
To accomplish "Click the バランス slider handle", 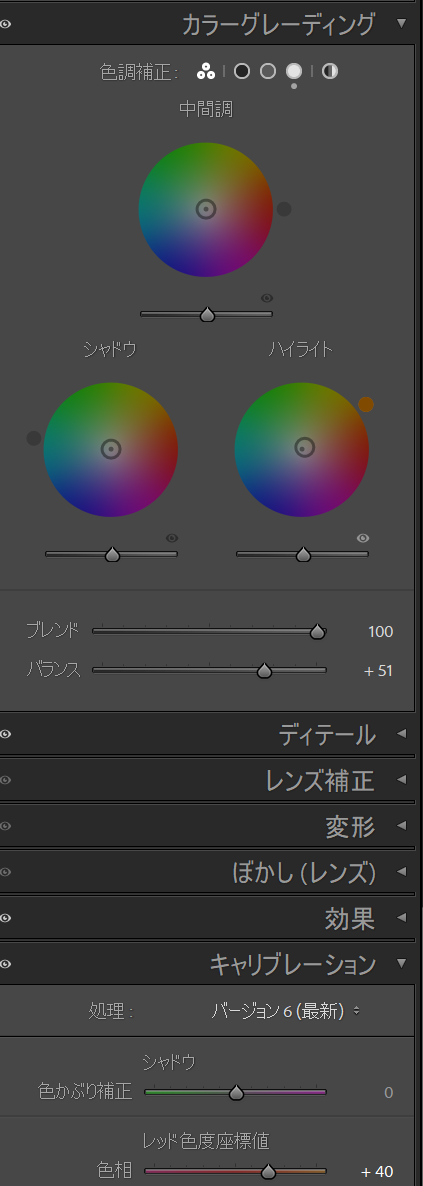I will [264, 671].
